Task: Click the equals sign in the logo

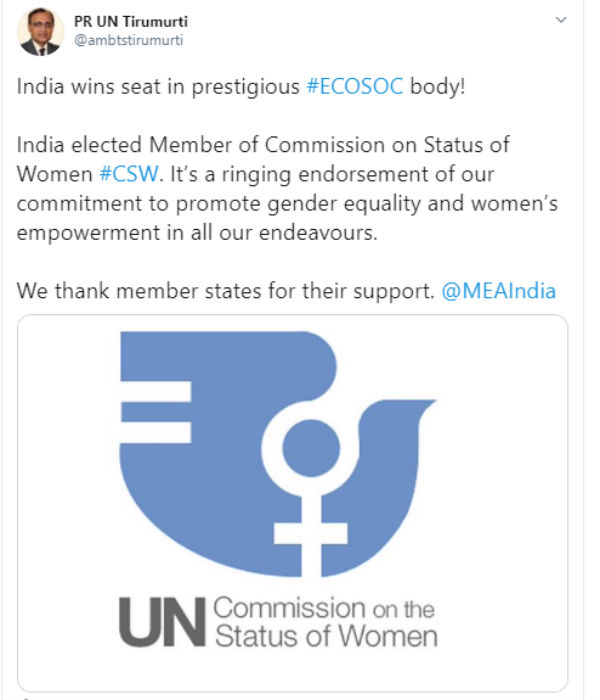Action: [x=156, y=412]
